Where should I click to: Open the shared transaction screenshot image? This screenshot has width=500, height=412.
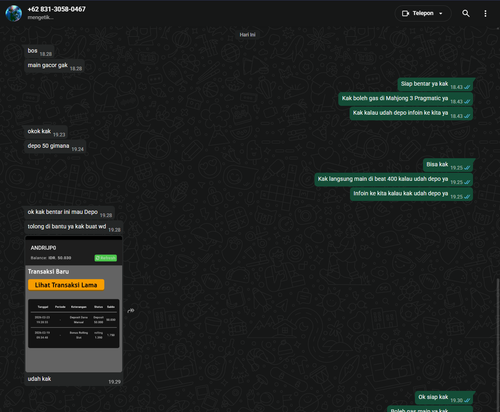point(74,304)
